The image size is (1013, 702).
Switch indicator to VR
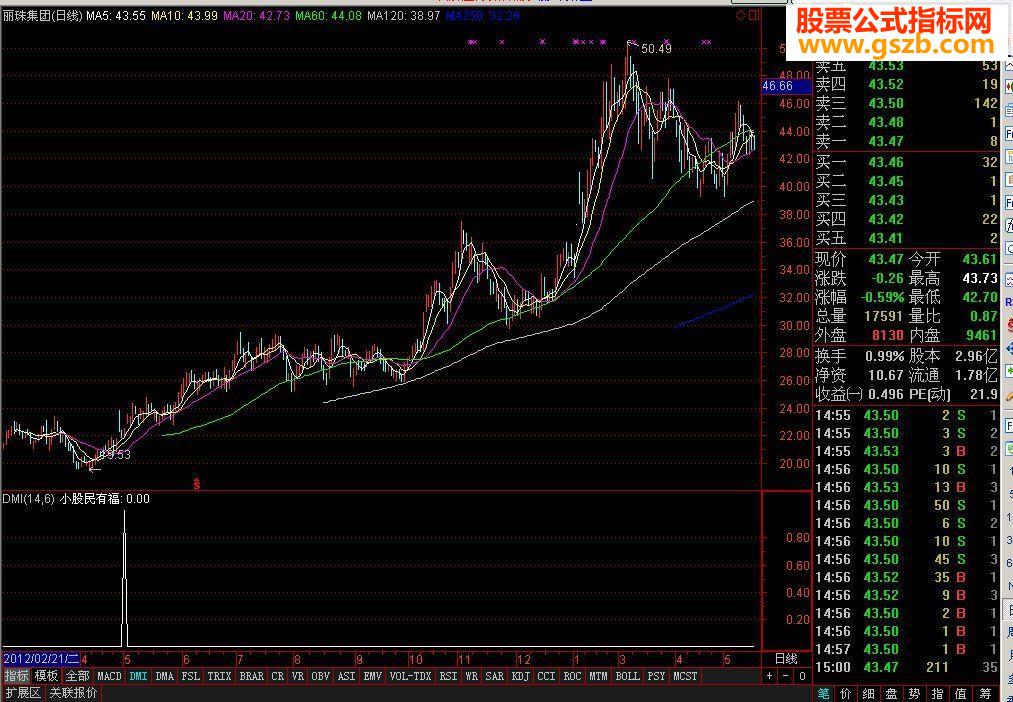point(298,676)
